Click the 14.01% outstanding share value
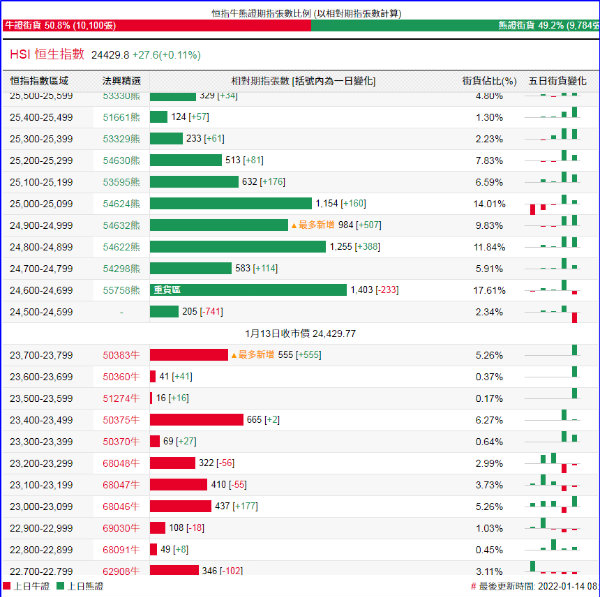 489,204
